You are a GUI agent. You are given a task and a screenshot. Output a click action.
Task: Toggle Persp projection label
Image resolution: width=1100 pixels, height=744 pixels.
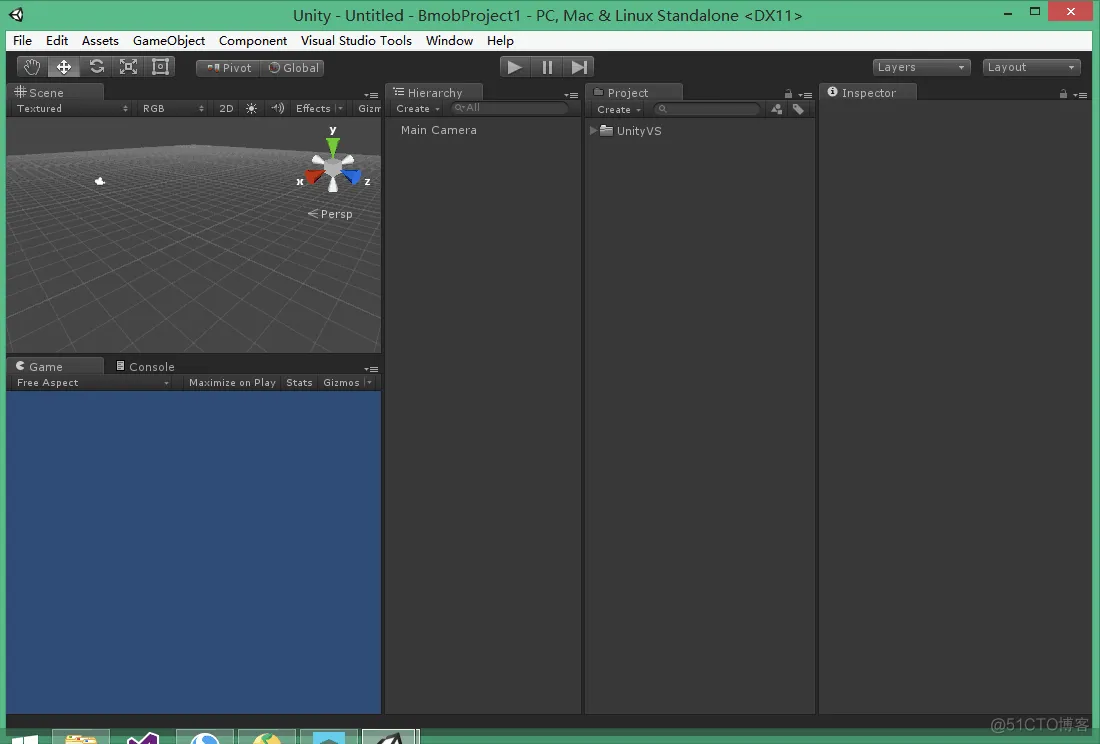tap(330, 214)
